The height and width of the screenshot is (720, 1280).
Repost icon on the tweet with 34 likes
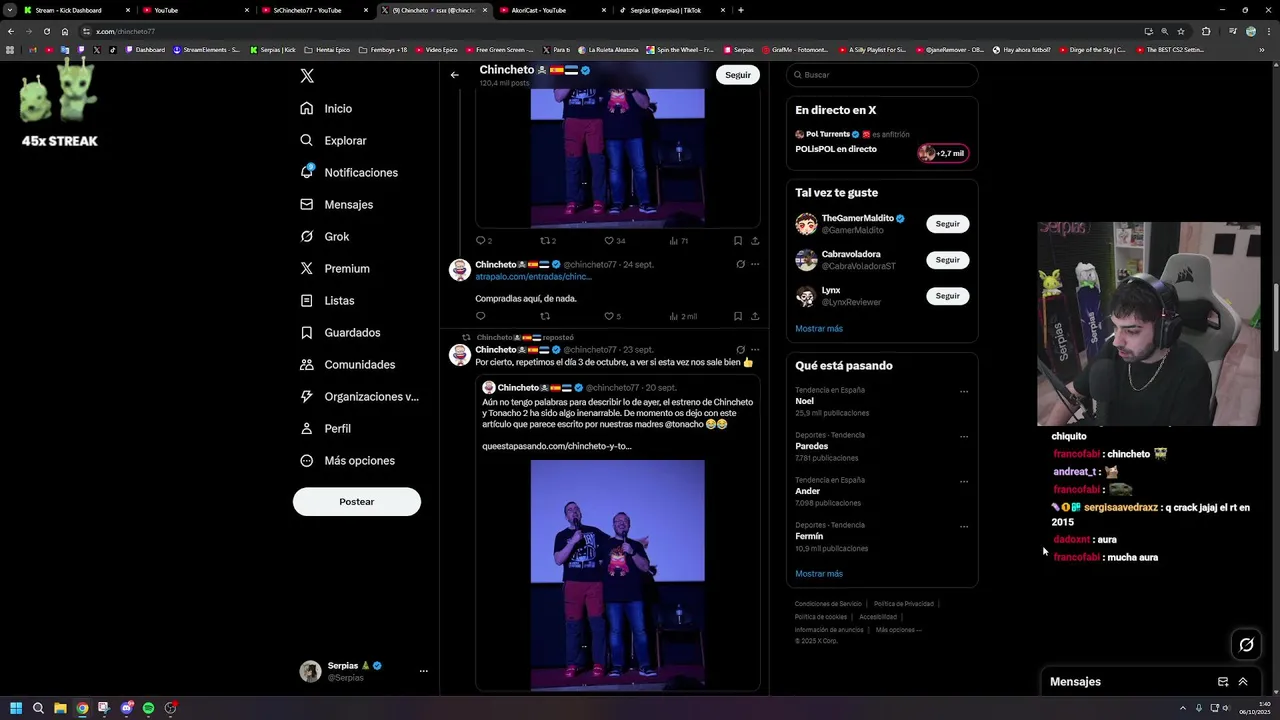(x=545, y=240)
